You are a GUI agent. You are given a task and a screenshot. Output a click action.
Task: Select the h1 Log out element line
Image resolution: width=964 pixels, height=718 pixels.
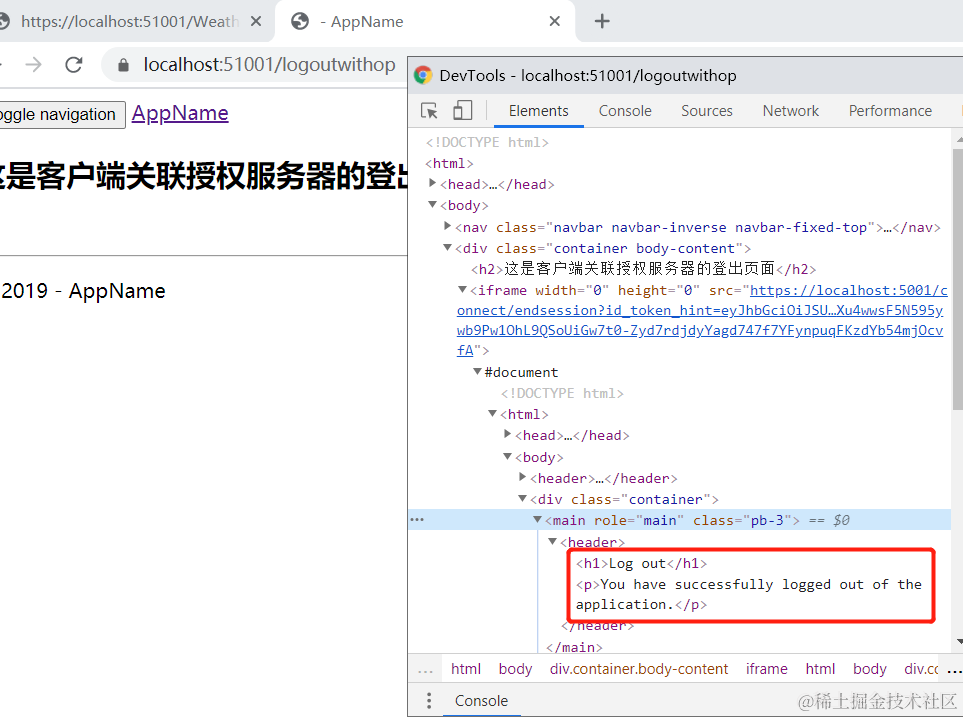pos(641,564)
